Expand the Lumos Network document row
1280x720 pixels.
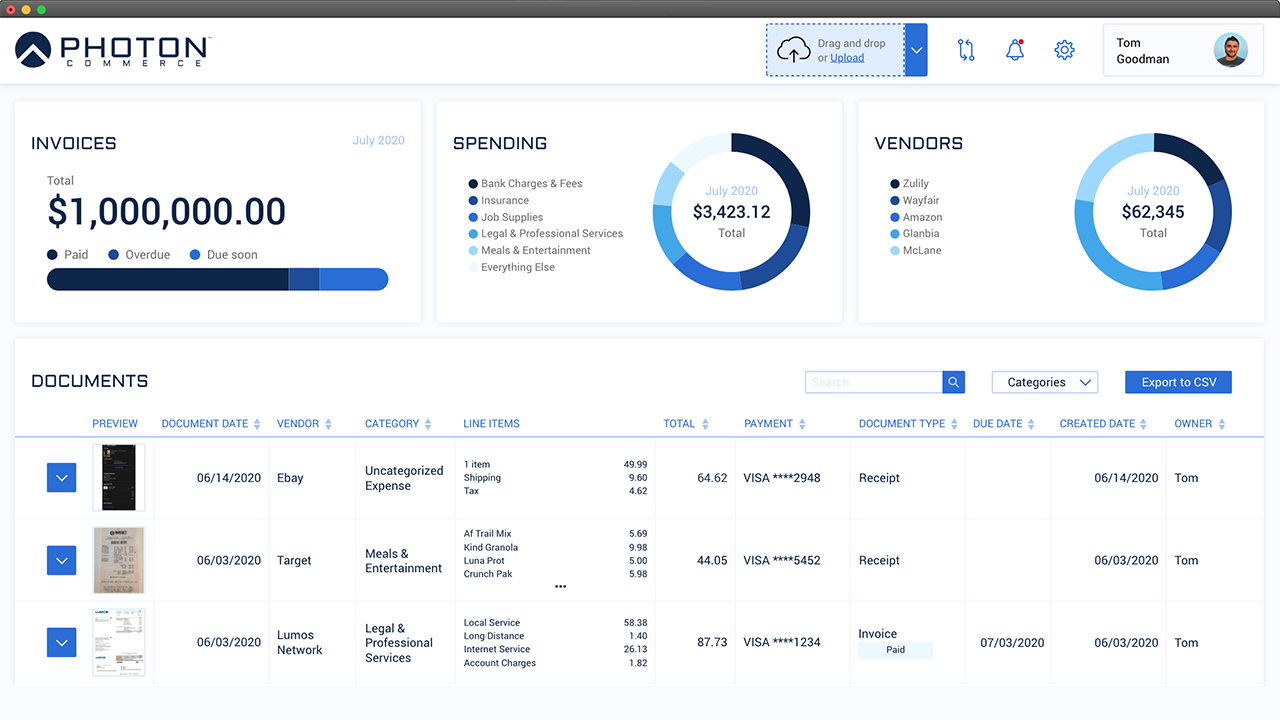62,642
